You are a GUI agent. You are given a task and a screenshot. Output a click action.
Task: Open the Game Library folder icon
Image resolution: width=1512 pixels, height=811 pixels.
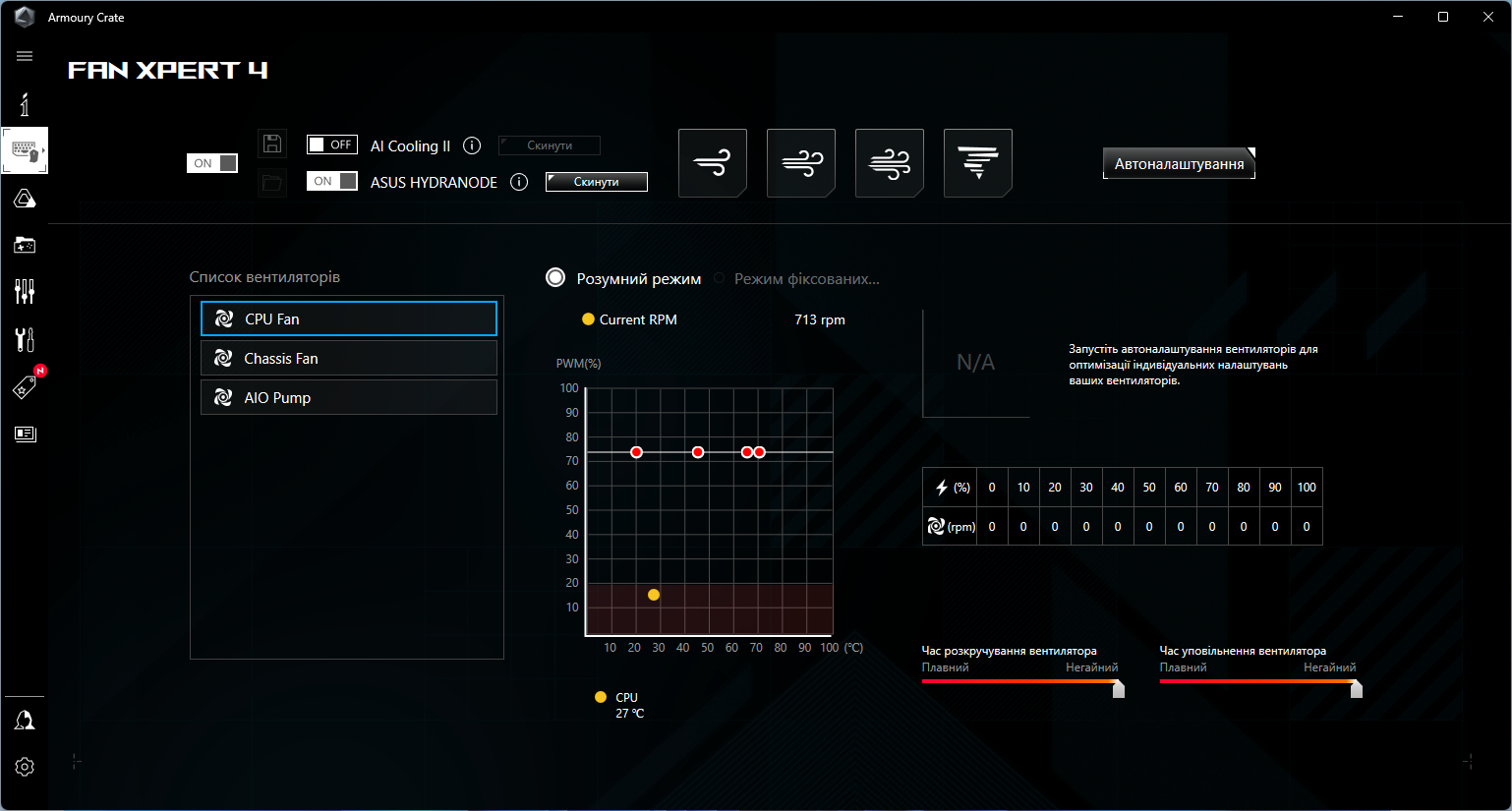click(x=25, y=245)
